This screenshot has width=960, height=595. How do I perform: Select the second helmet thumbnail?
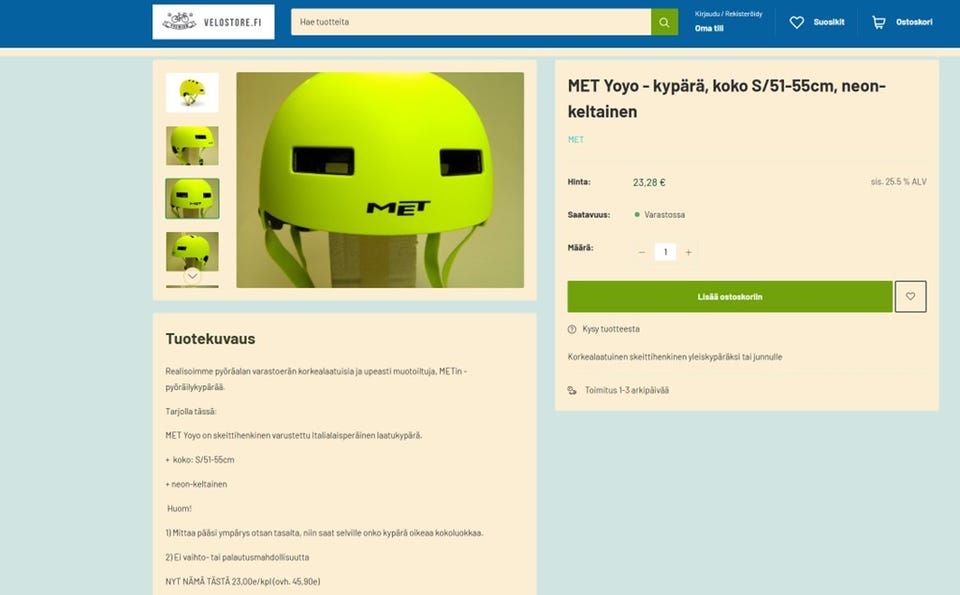(x=192, y=146)
